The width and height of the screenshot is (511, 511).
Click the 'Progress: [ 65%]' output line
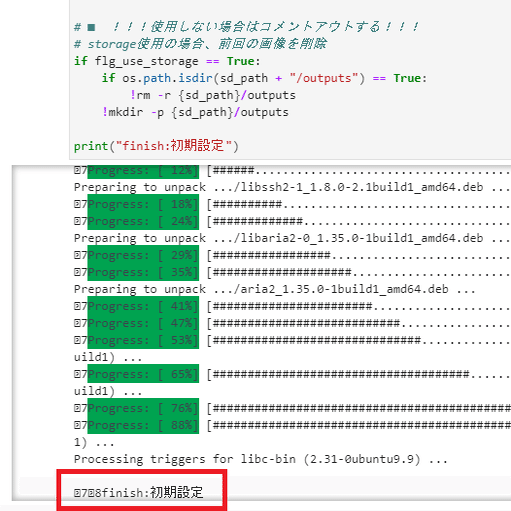click(292, 374)
